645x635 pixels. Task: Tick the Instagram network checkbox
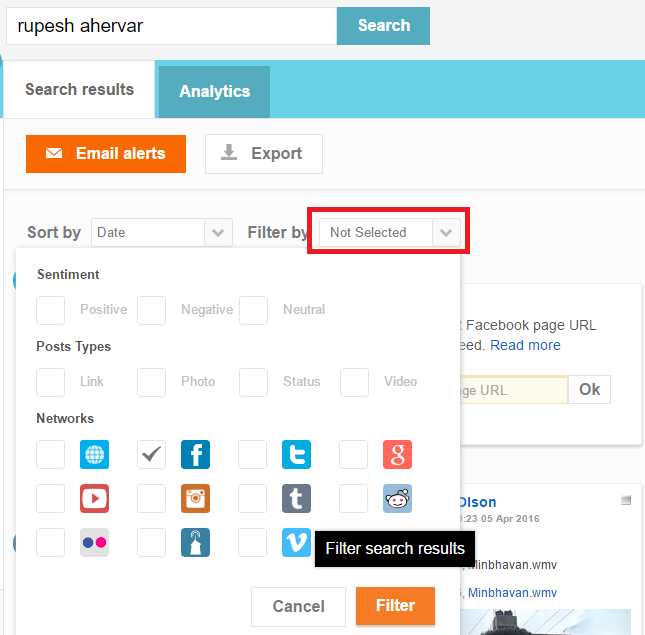tap(151, 498)
